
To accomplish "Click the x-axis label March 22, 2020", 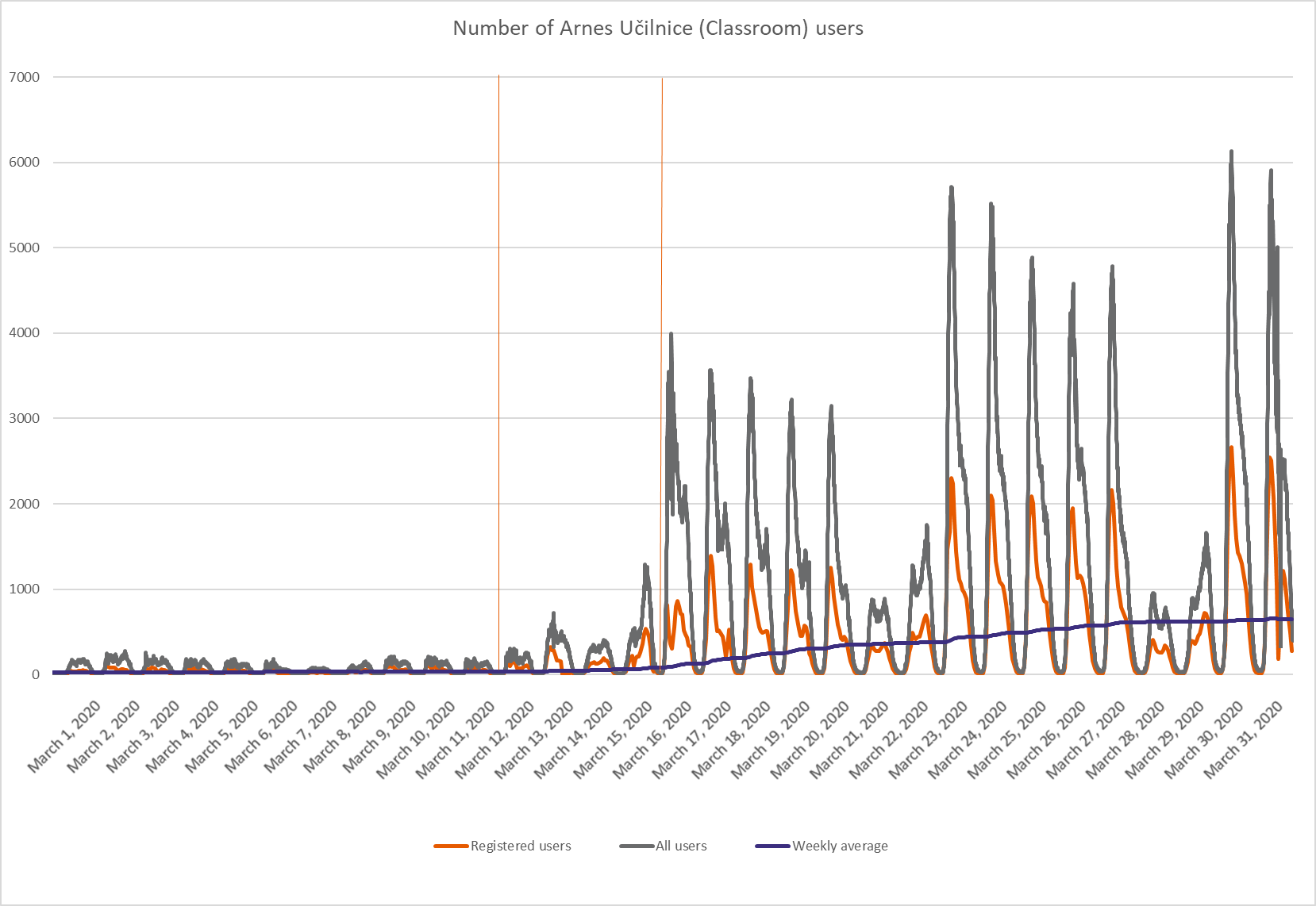I will (x=890, y=739).
